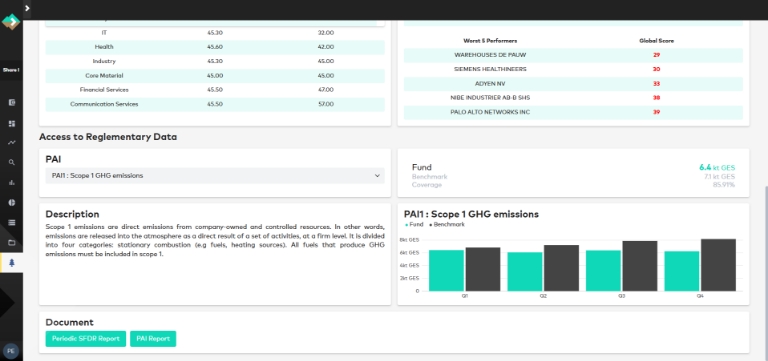Click the Coverage 85.91% value

point(723,185)
